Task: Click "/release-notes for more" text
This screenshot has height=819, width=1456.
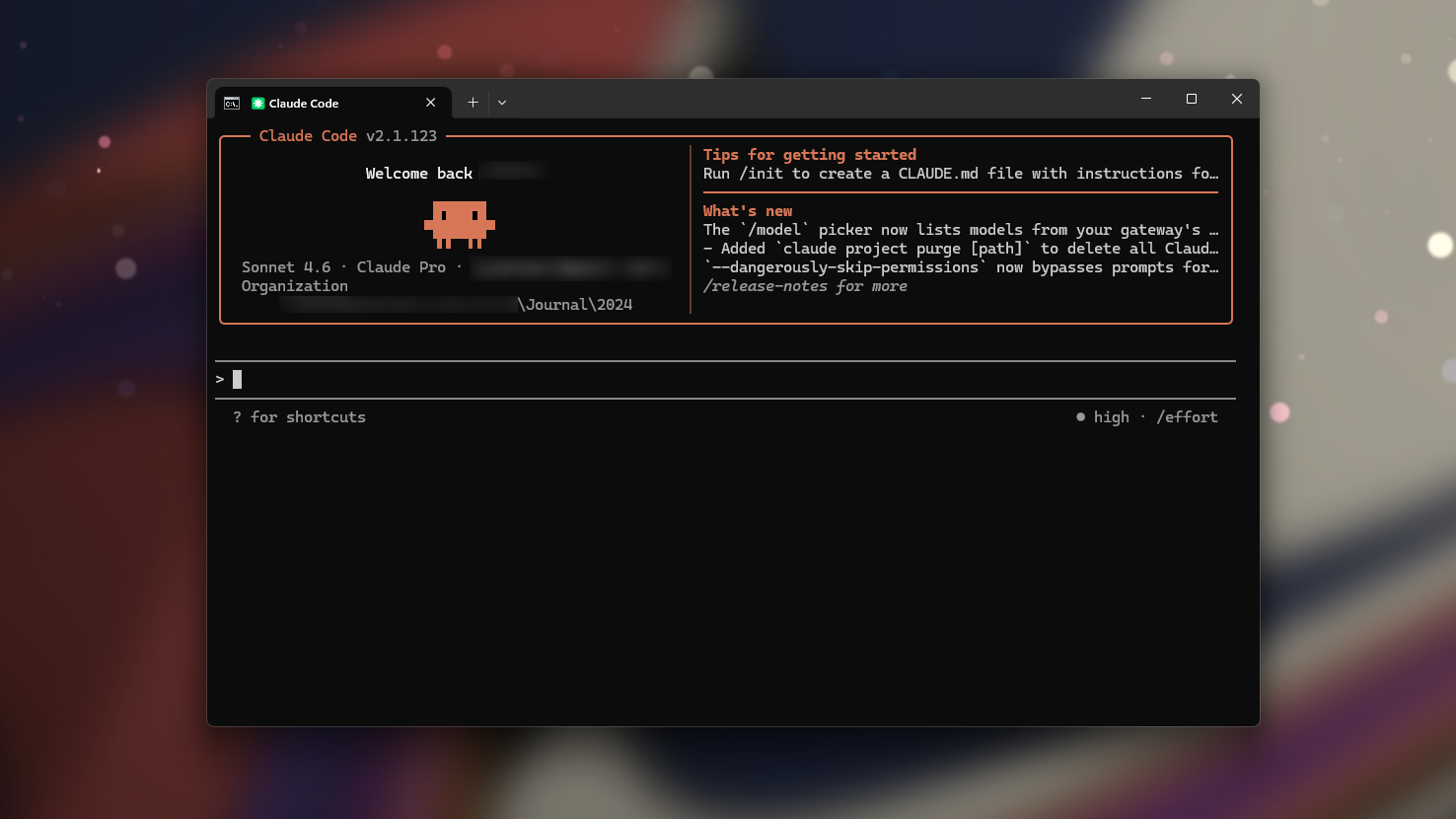Action: [x=805, y=286]
